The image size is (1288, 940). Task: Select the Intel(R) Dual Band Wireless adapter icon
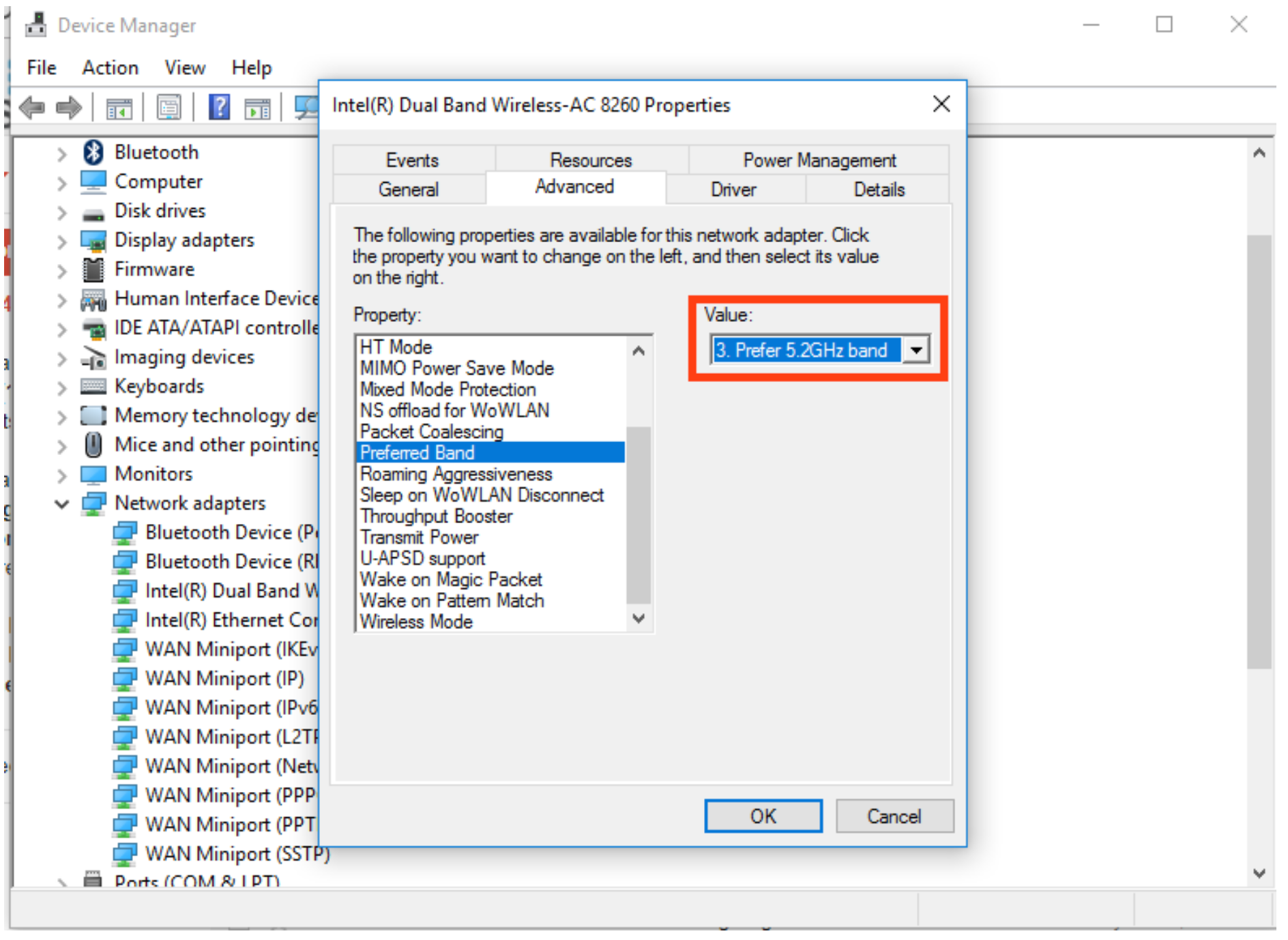click(124, 591)
